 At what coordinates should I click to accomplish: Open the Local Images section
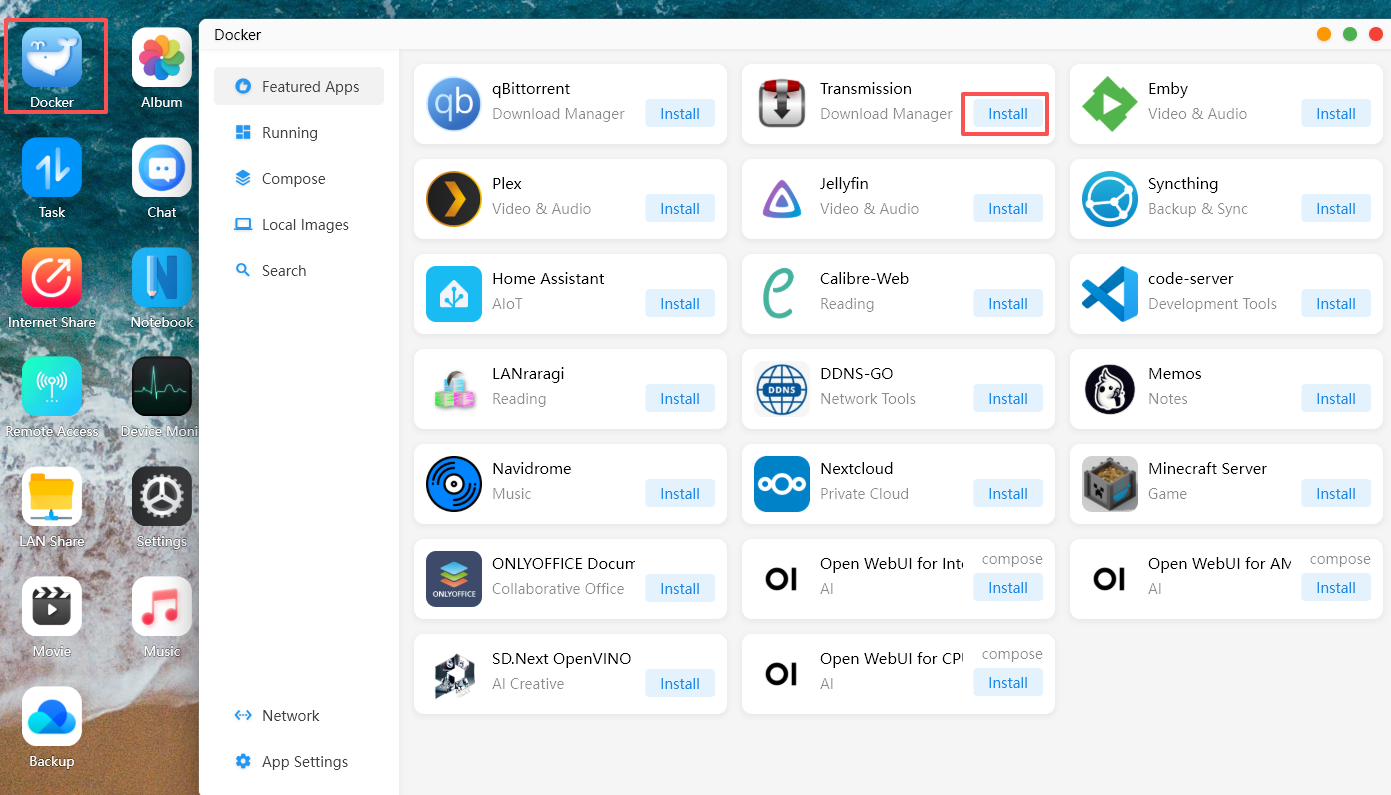coord(299,225)
